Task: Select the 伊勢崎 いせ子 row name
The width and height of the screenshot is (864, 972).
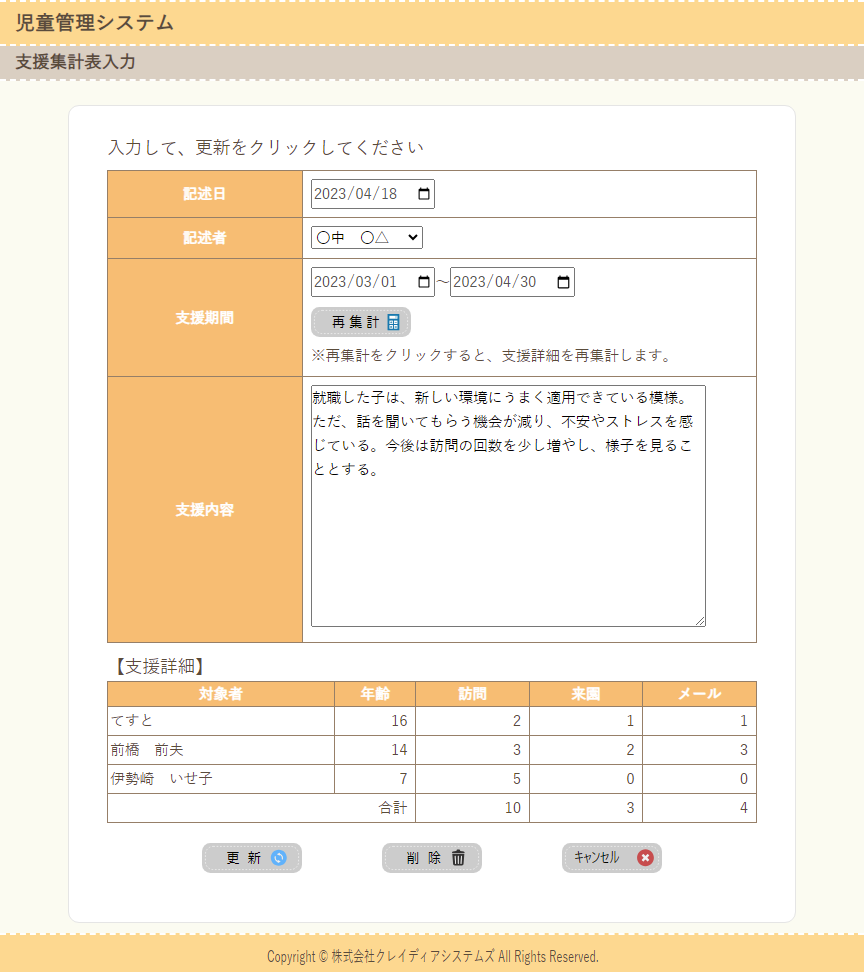Action: tap(161, 779)
